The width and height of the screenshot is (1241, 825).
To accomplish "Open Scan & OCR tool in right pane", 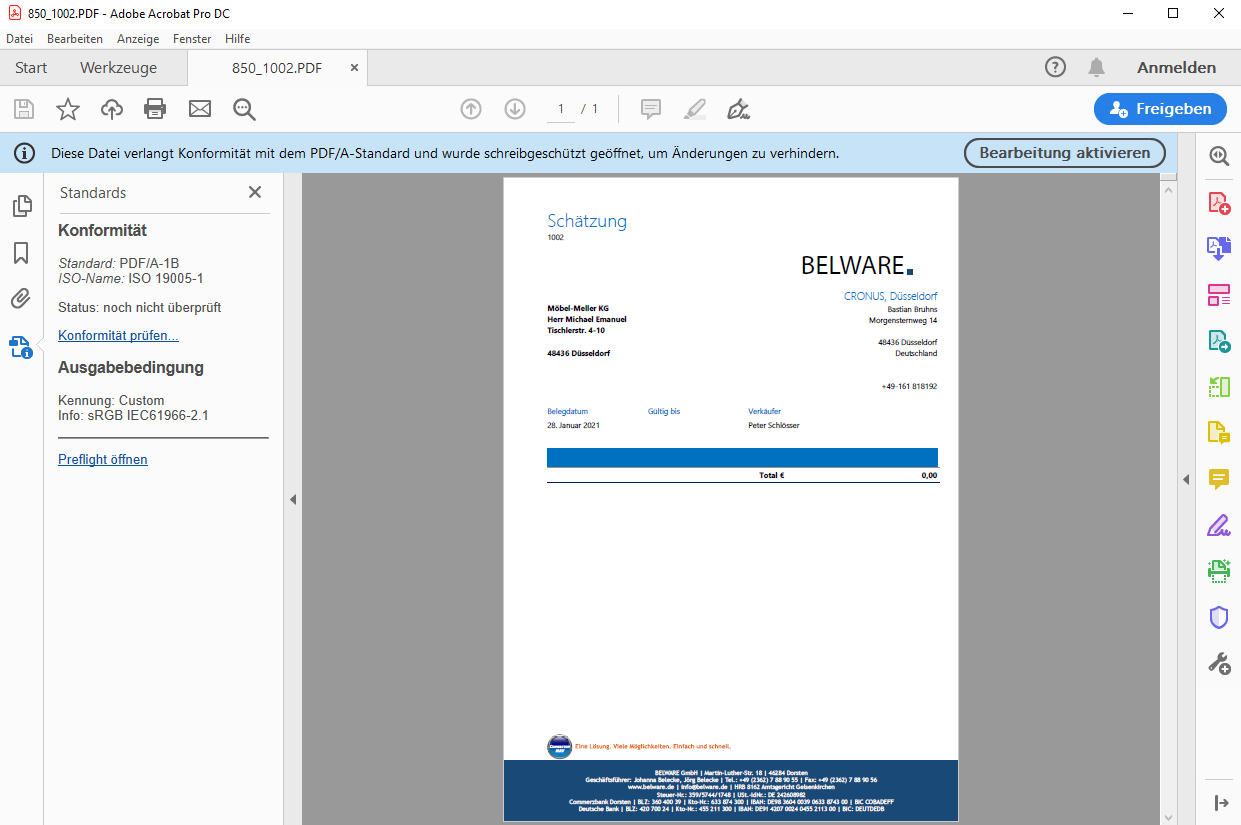I will tap(1219, 571).
